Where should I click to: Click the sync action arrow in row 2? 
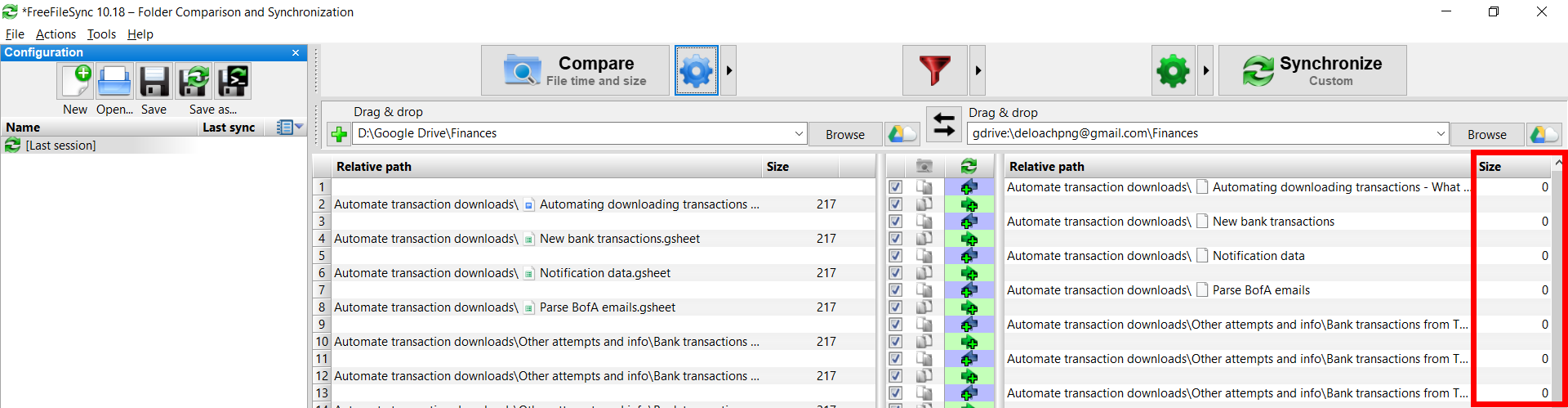click(x=969, y=204)
